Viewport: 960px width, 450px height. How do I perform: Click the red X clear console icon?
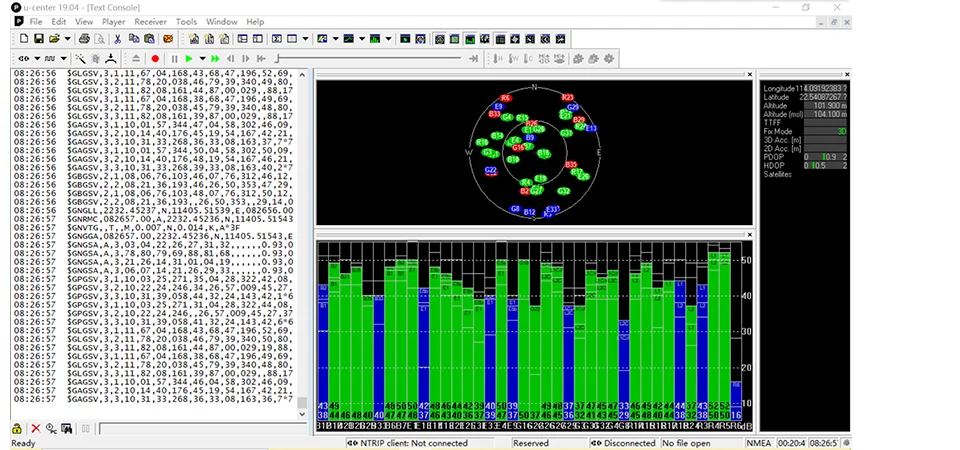click(x=35, y=429)
